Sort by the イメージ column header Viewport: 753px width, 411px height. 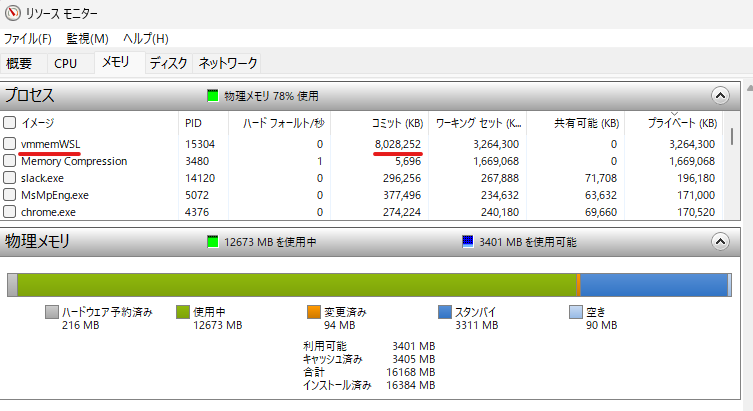38,123
